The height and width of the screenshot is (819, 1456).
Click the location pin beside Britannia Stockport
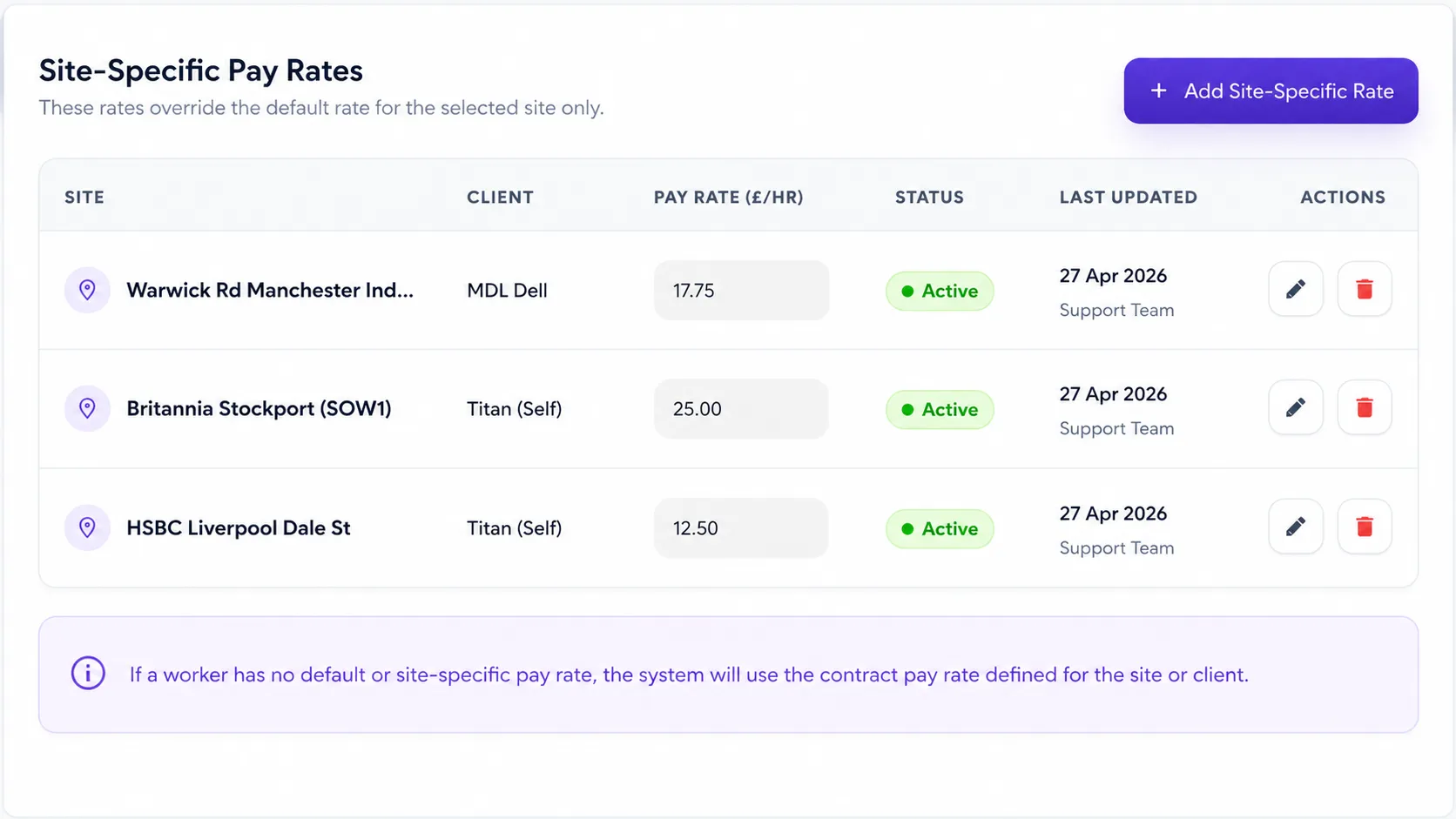point(87,408)
